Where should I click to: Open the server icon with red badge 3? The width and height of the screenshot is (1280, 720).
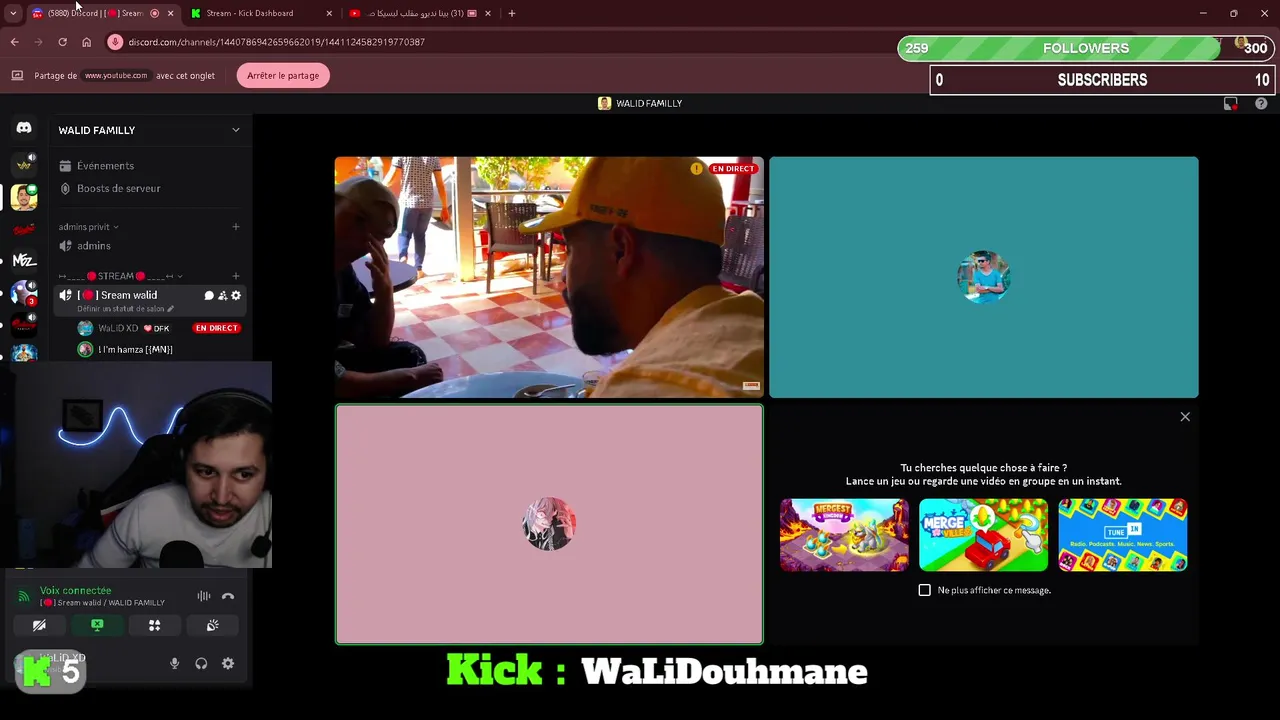tap(24, 293)
